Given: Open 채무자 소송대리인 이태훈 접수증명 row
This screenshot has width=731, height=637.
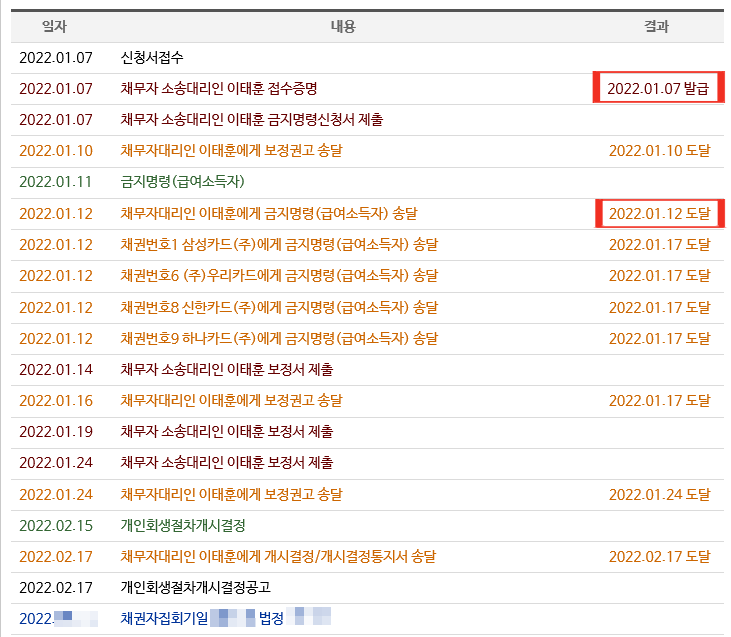Looking at the screenshot, I should coord(219,89).
